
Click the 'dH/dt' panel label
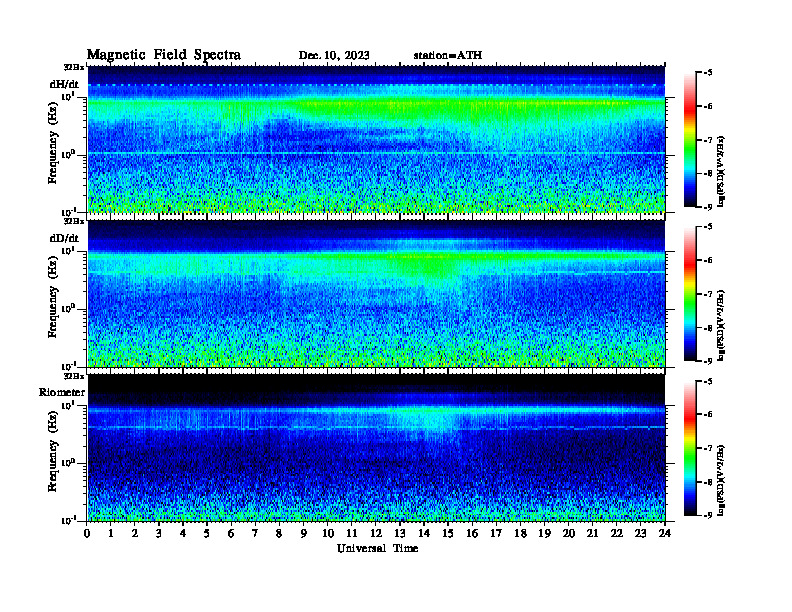point(64,84)
